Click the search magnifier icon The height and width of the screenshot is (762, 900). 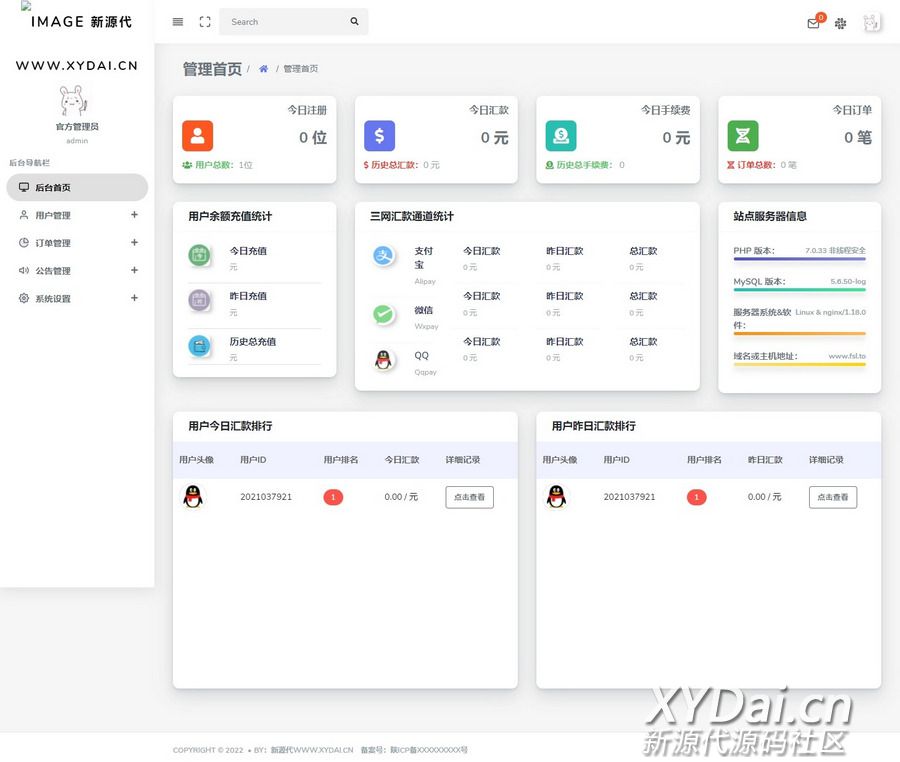(354, 21)
